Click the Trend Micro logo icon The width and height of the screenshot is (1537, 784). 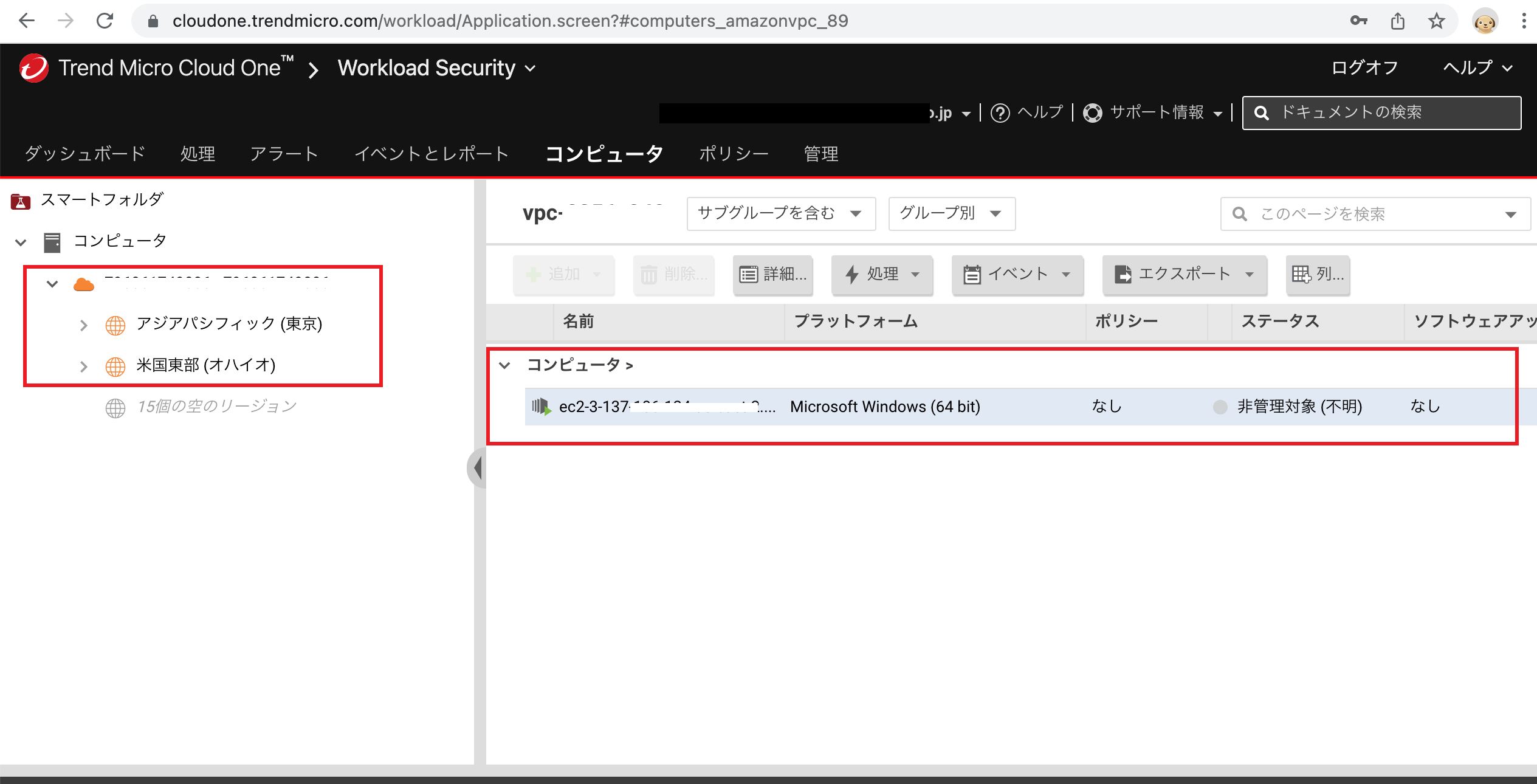(x=33, y=67)
